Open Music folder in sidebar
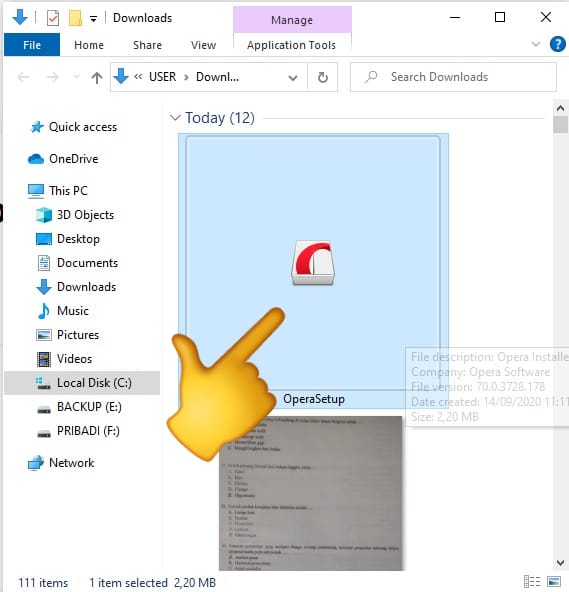The width and height of the screenshot is (569, 592). click(x=72, y=311)
